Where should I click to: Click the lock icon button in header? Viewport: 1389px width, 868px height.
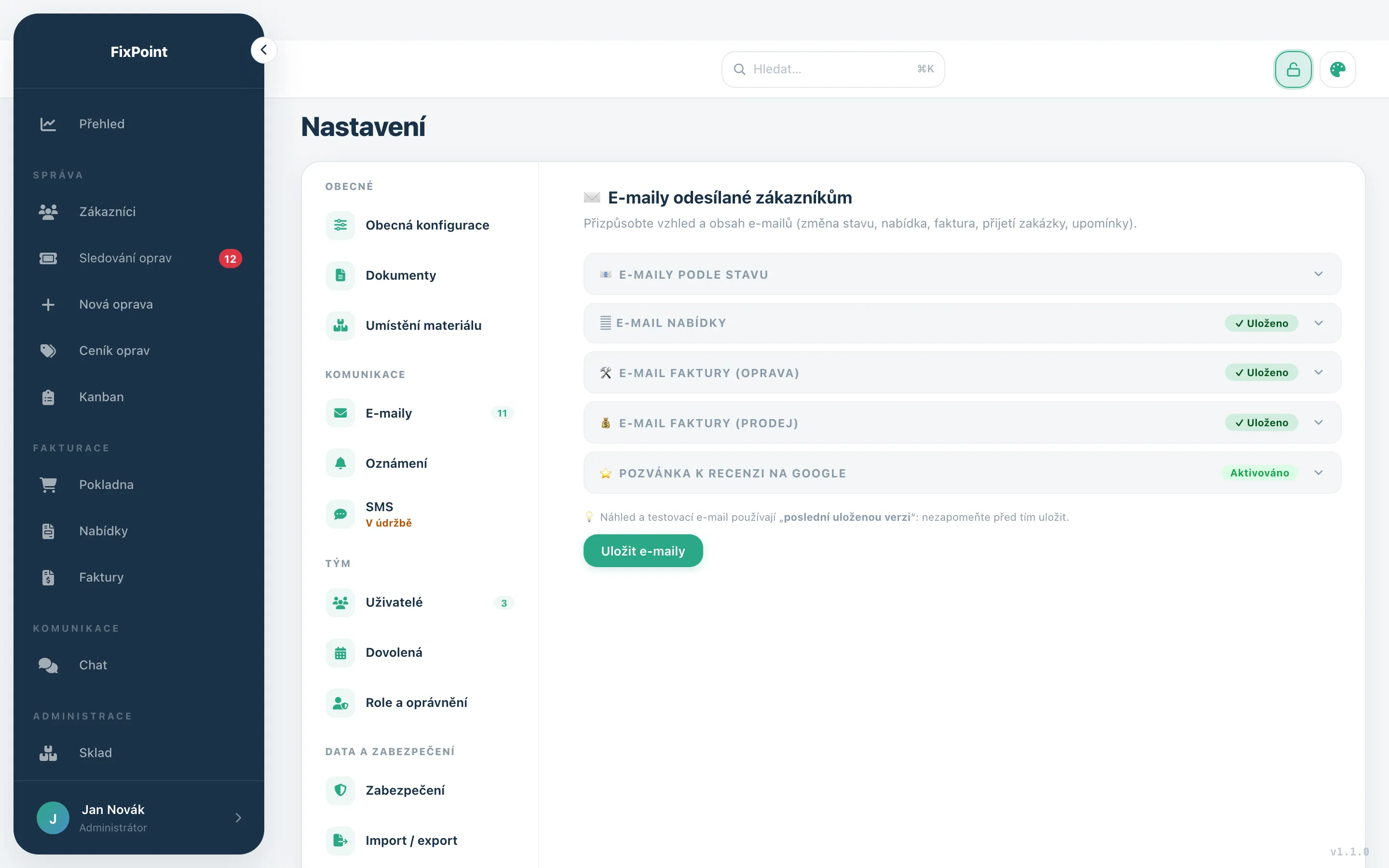click(1293, 69)
